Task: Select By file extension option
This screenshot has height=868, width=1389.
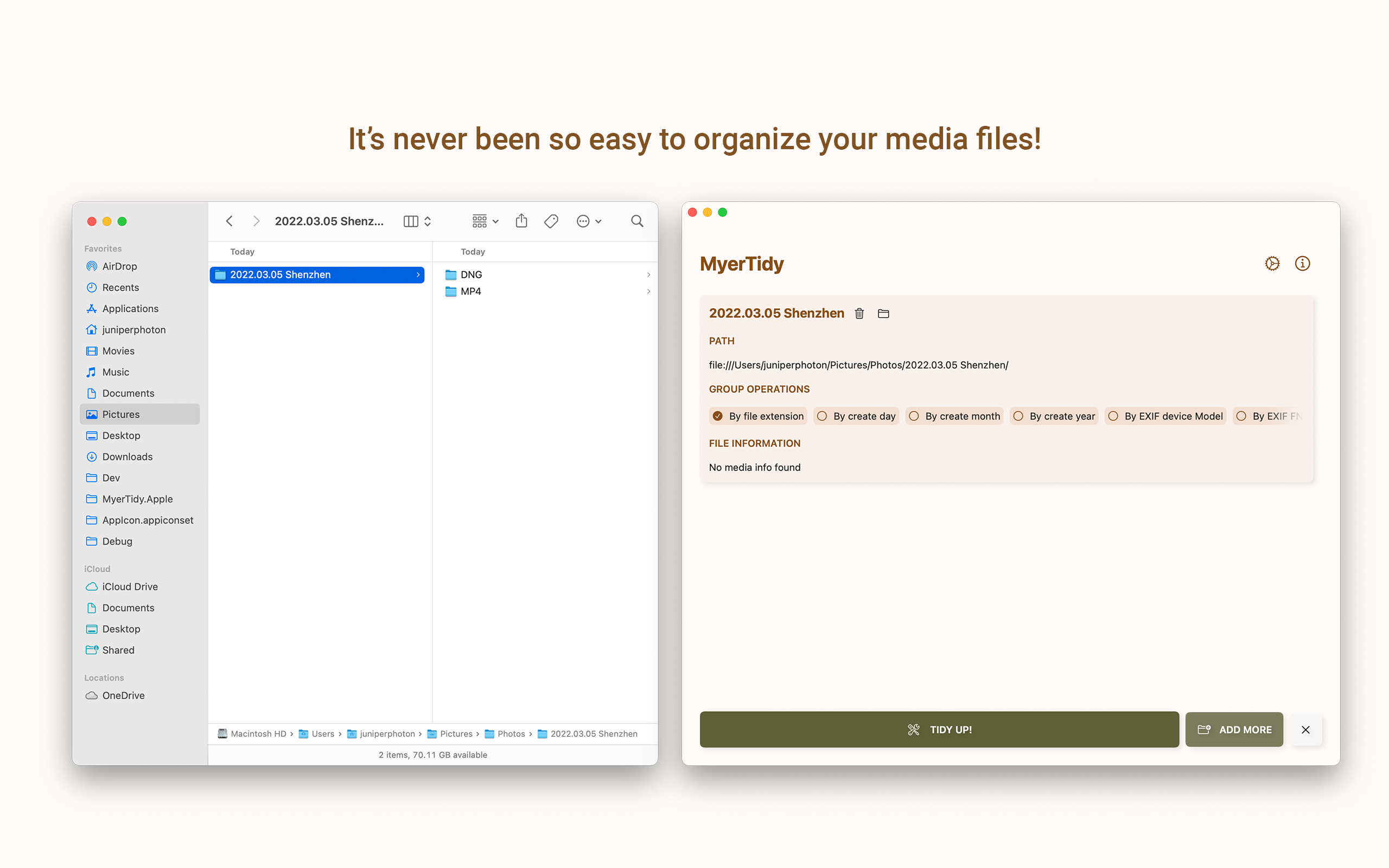Action: [757, 416]
